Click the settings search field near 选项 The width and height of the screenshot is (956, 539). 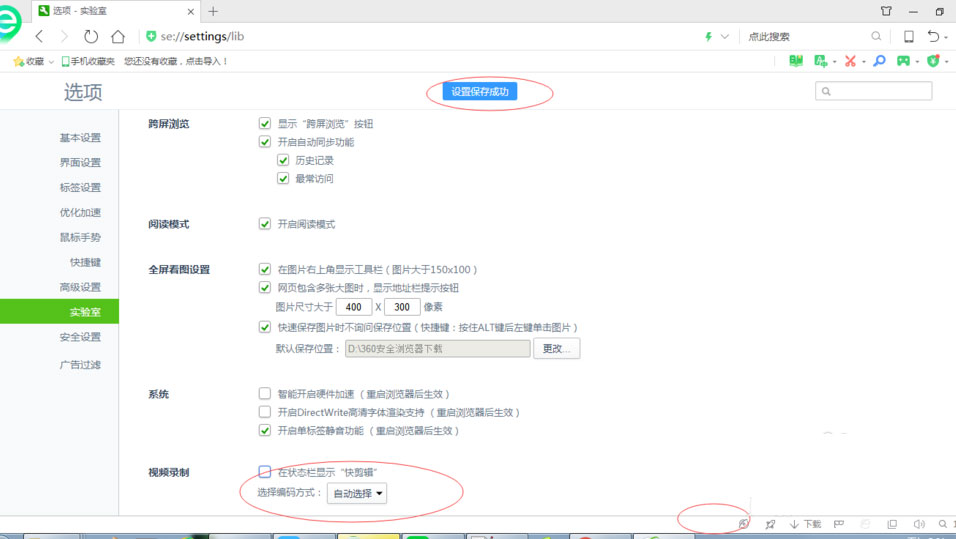873,91
